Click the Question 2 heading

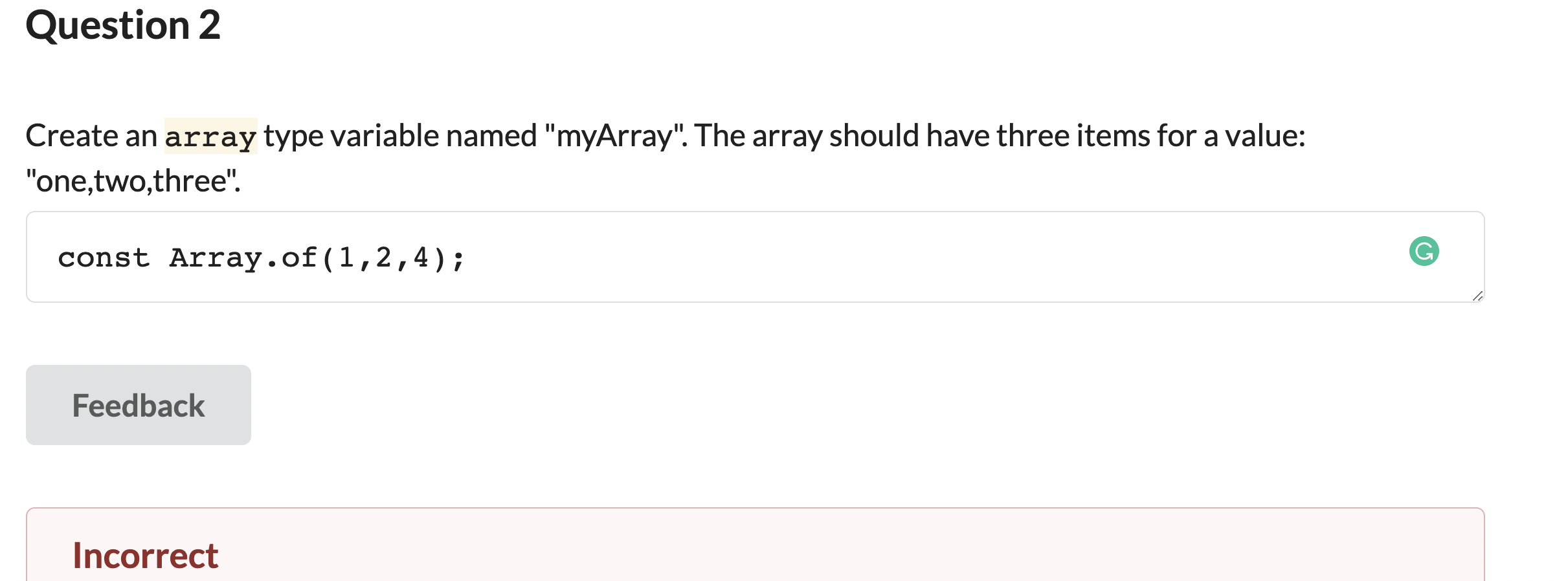pos(123,26)
